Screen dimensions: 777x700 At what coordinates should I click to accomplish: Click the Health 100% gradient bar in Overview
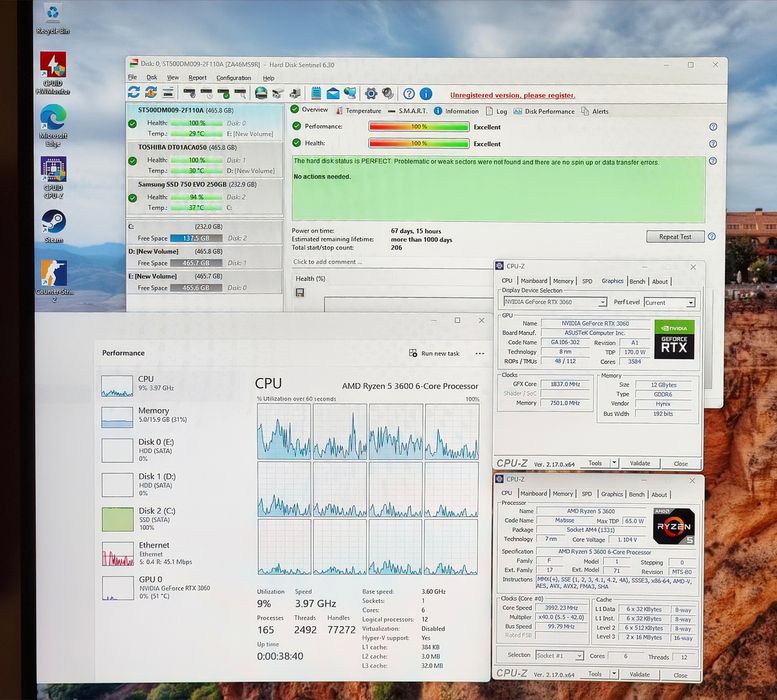tap(419, 144)
